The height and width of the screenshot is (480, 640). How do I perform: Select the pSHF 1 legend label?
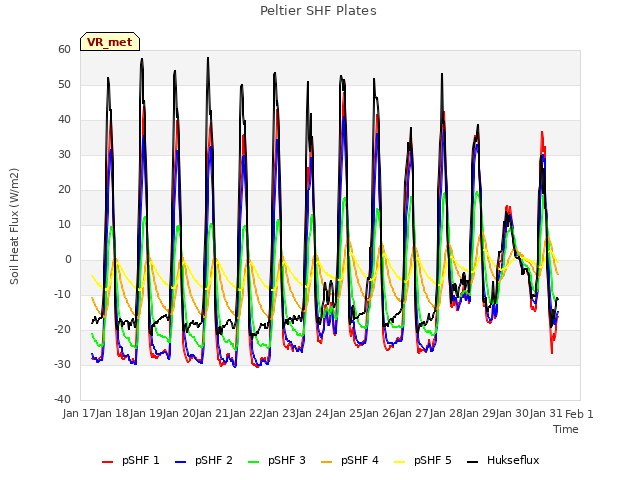[141, 460]
